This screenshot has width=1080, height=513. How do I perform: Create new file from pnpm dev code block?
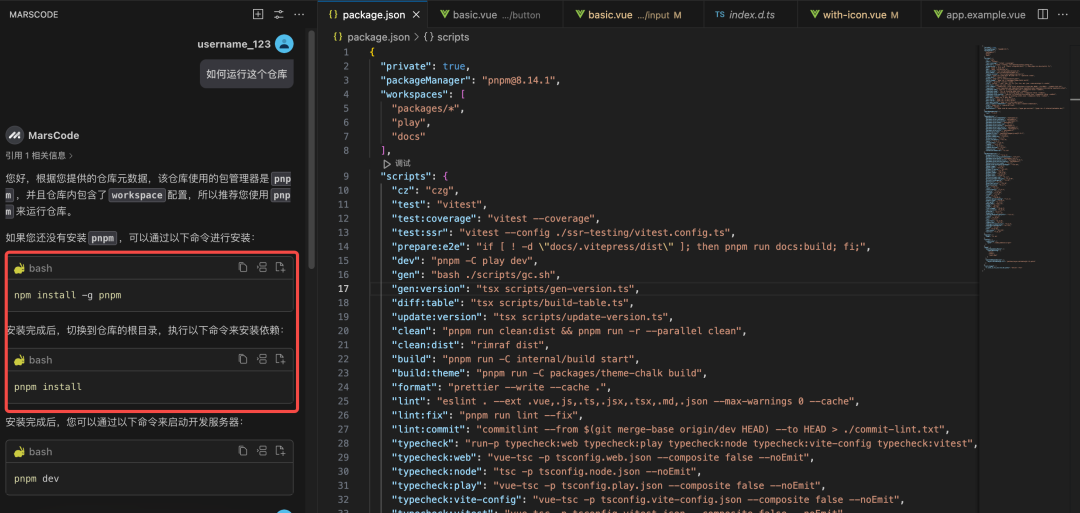tap(281, 452)
